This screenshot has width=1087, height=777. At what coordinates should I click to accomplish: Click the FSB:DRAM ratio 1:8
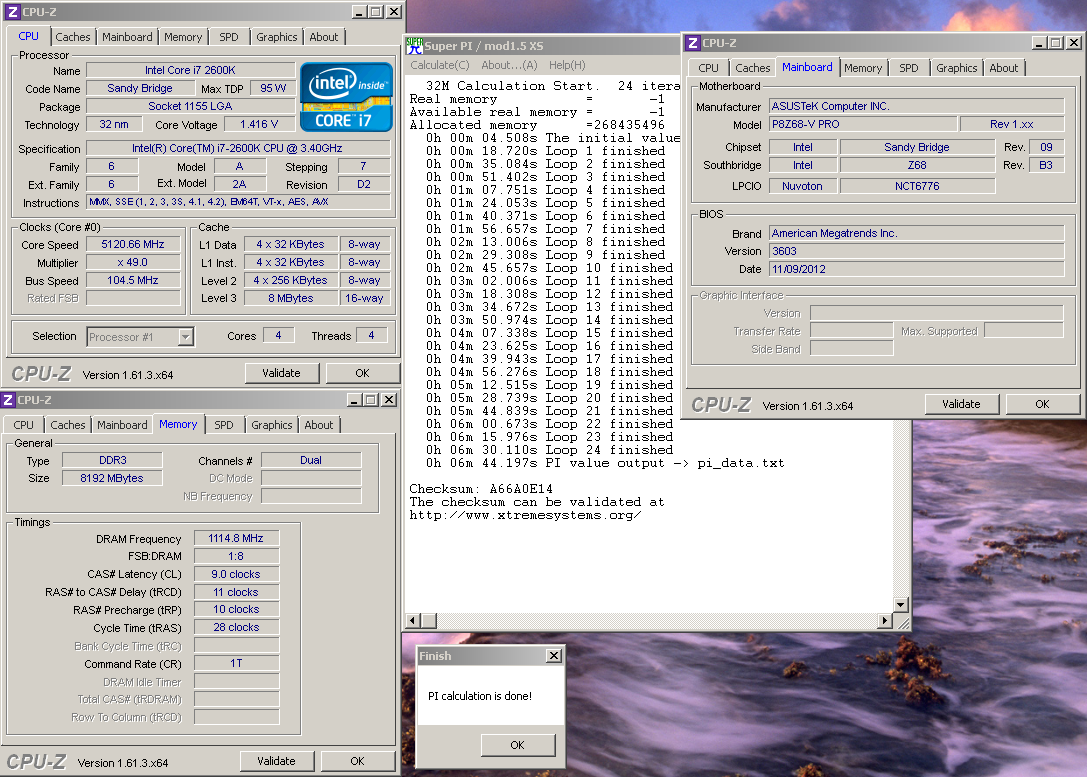coord(236,557)
